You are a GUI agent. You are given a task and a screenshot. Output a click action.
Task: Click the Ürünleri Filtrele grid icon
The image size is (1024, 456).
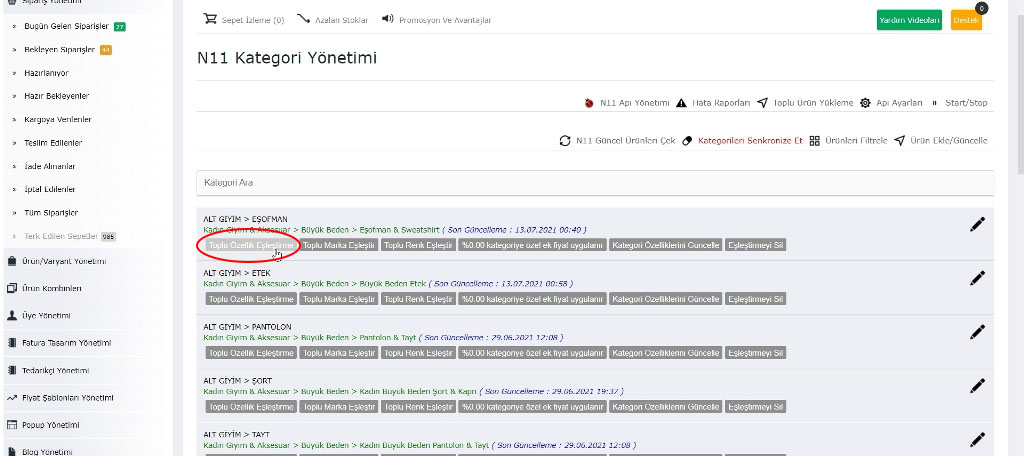click(x=814, y=140)
